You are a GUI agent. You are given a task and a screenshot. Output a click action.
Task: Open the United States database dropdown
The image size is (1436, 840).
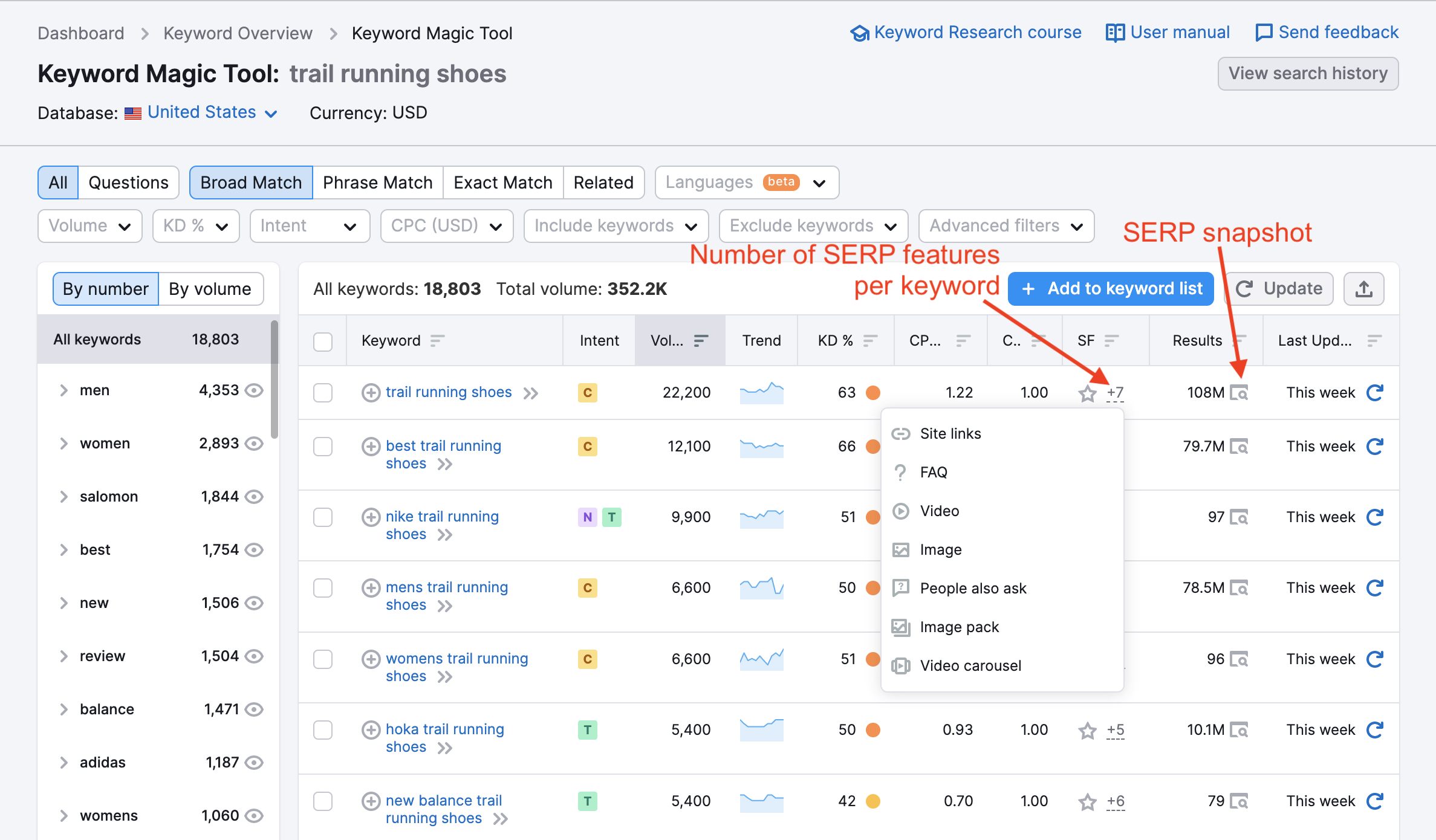coord(201,112)
